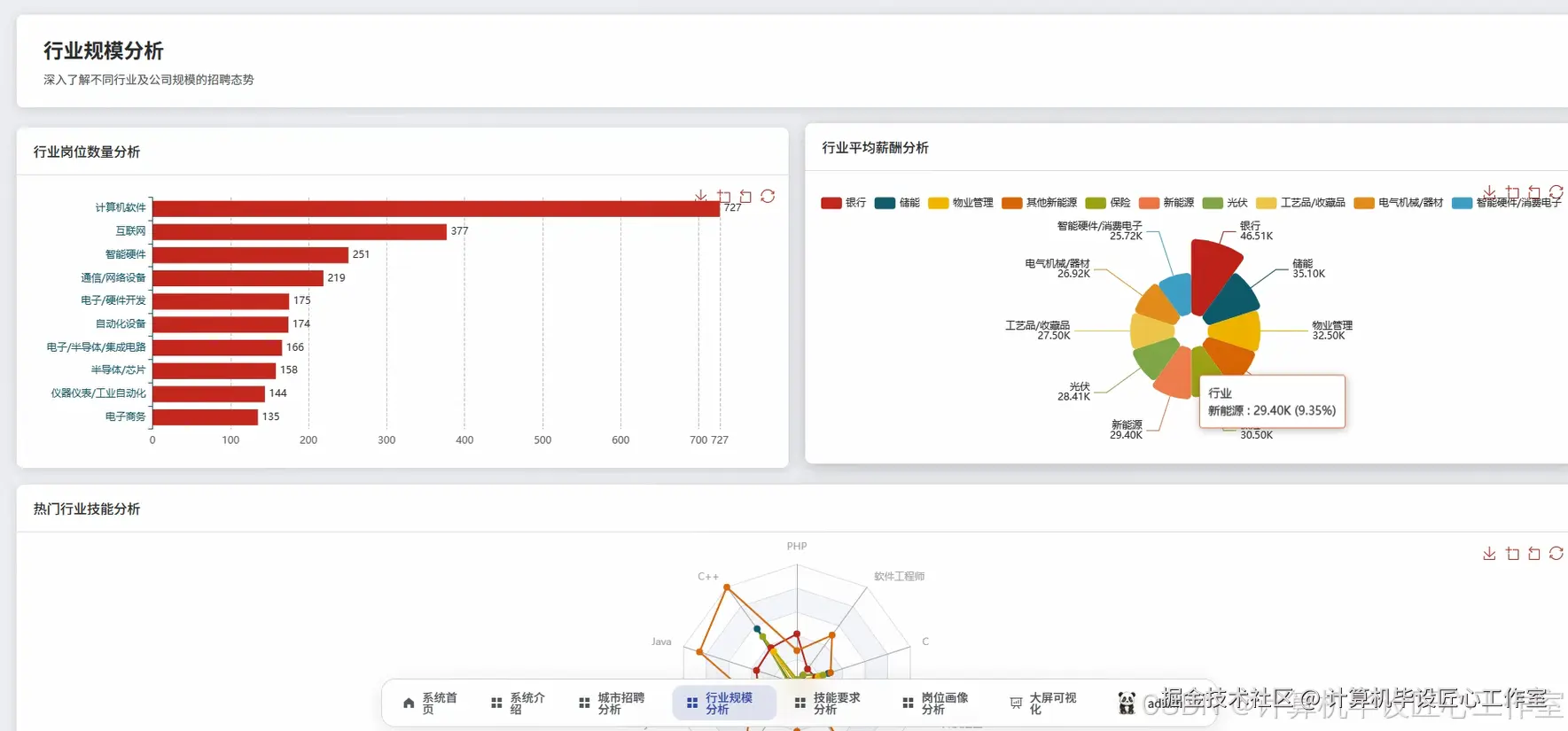
Task: Toggle the 工艺品/收藏品 legend series
Action: (x=1300, y=203)
